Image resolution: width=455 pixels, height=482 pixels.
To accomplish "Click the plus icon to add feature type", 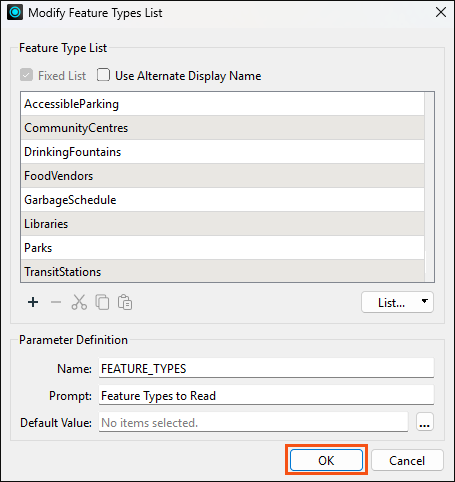I will pos(33,302).
